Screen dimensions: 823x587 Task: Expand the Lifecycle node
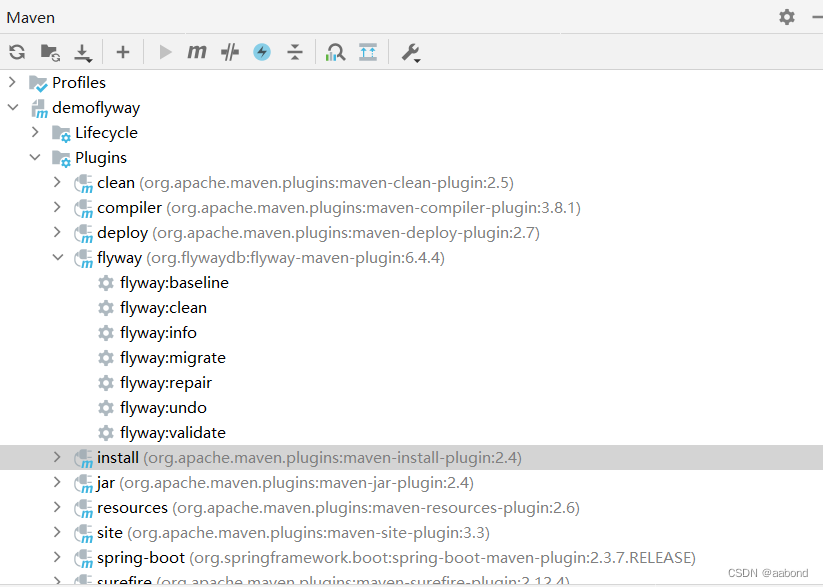click(x=35, y=132)
